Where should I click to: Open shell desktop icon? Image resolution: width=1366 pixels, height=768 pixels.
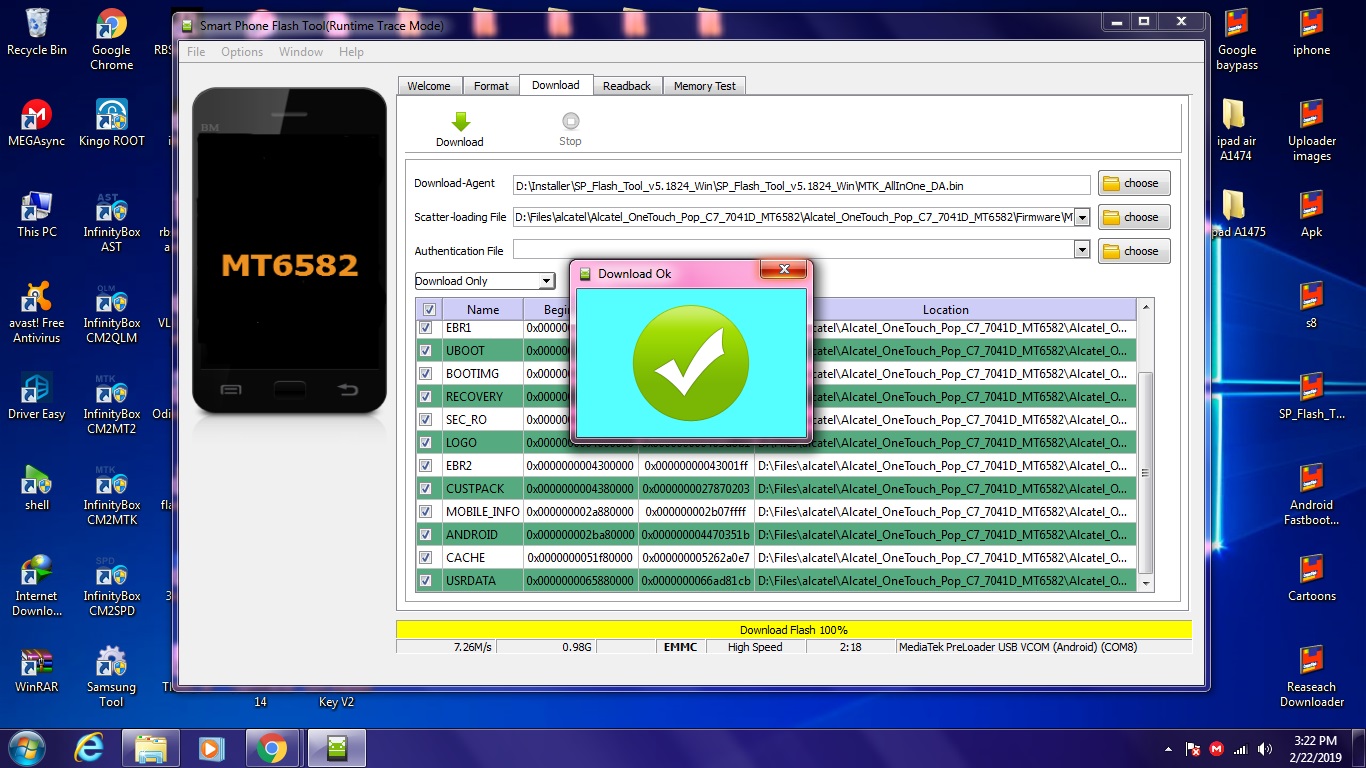pos(37,487)
